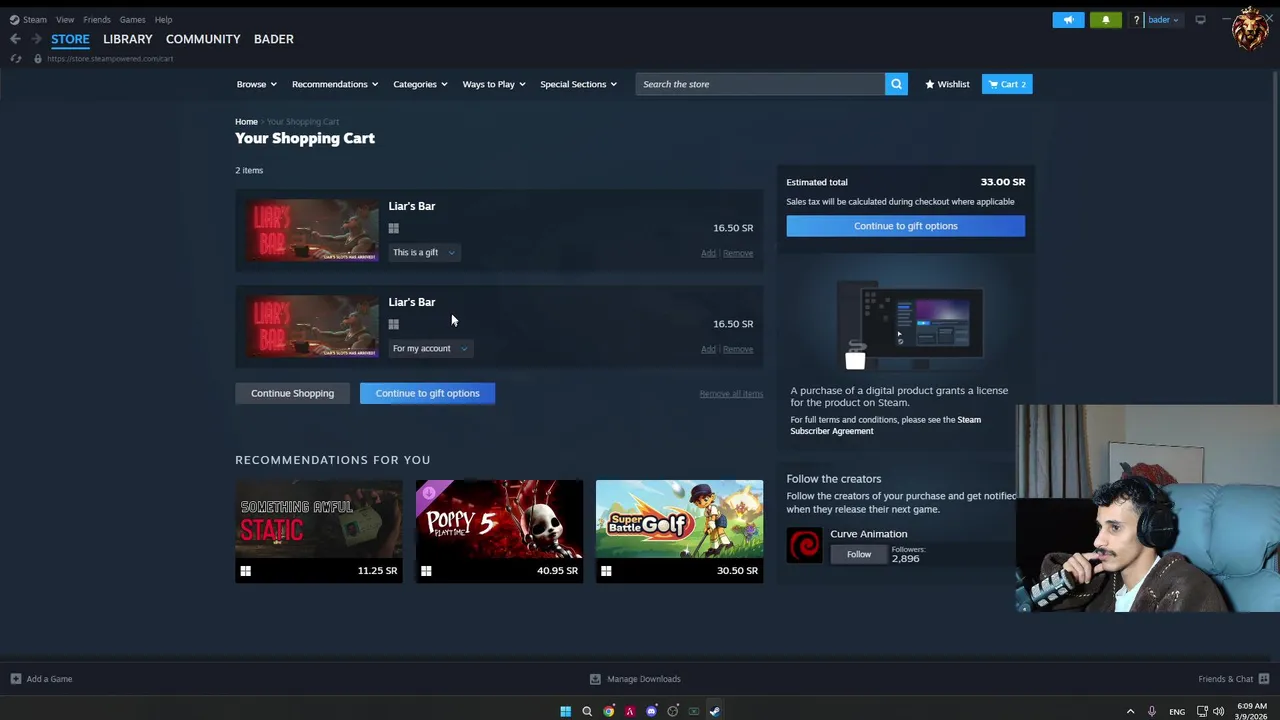Expand the Special Sections menu
This screenshot has height=720, width=1280.
pos(579,84)
